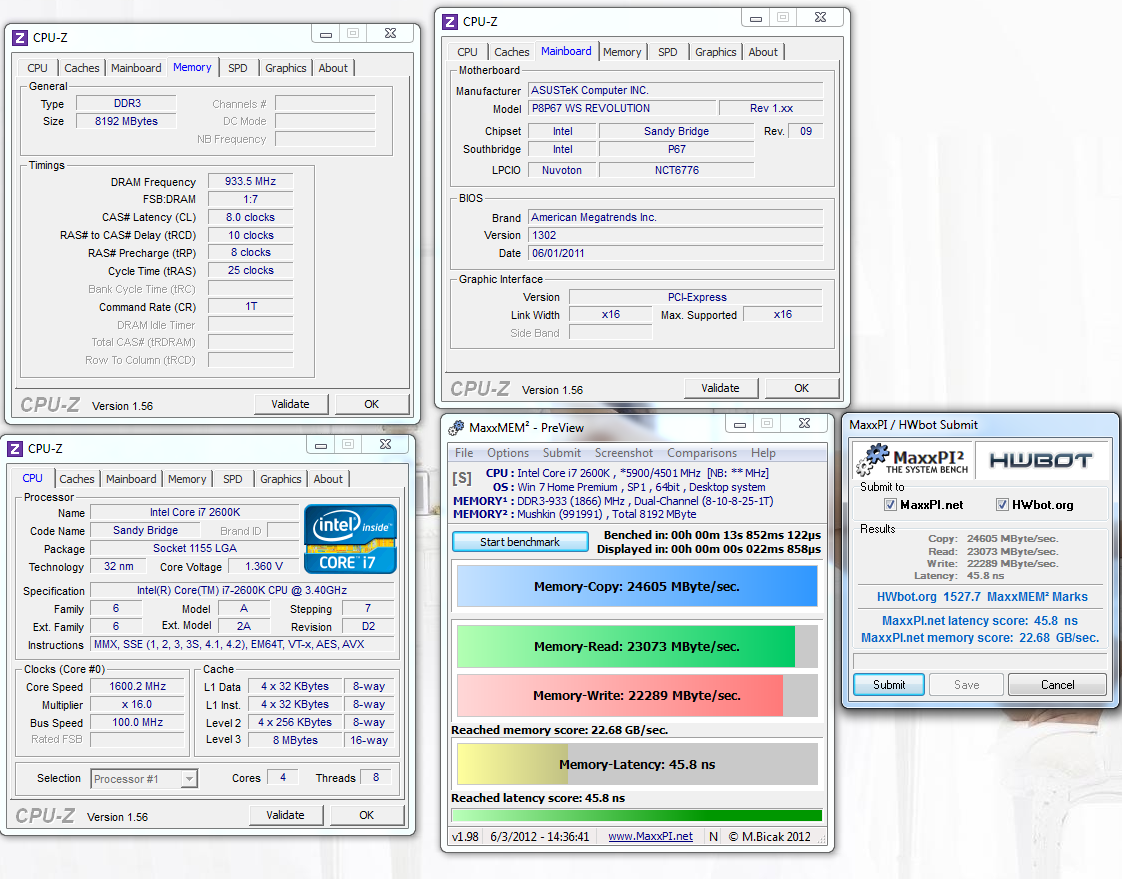Click 'HWbot.org 1527.7 MaxxMEM² Marks' text
This screenshot has width=1122, height=879.
[982, 597]
